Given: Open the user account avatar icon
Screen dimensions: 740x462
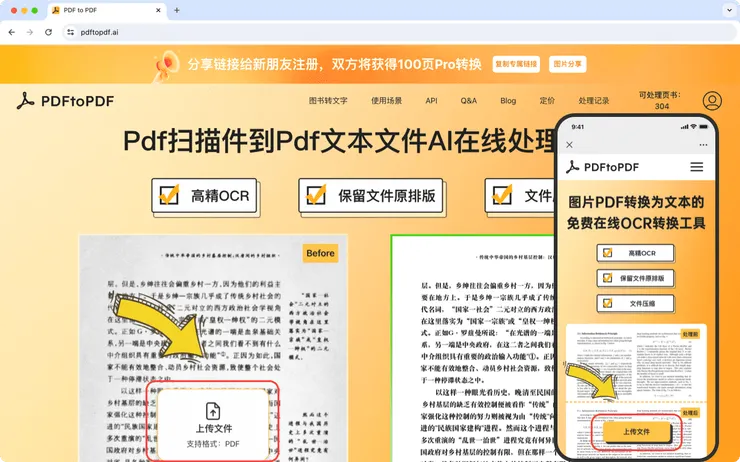Looking at the screenshot, I should tap(712, 101).
